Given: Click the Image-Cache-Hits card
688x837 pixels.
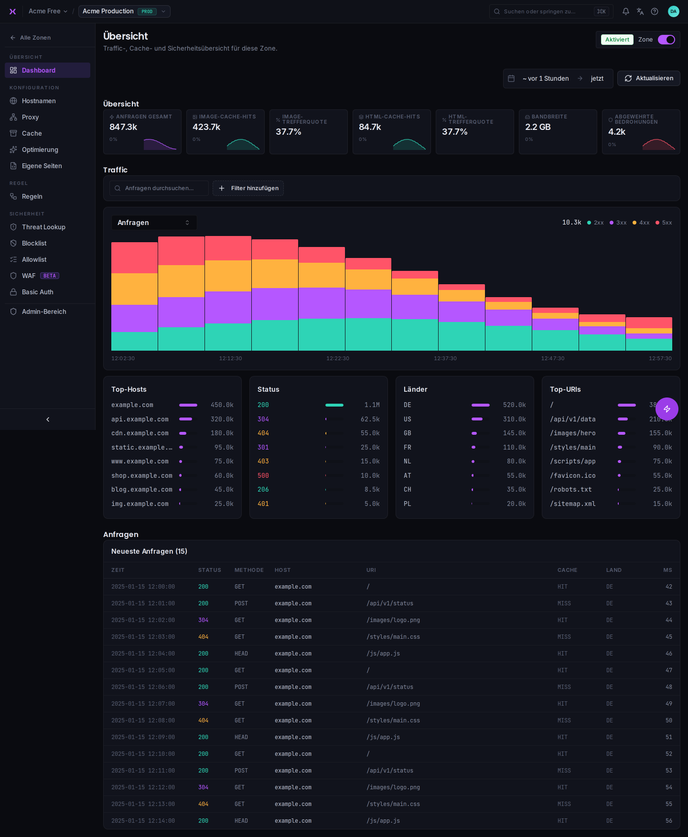Looking at the screenshot, I should 225,132.
